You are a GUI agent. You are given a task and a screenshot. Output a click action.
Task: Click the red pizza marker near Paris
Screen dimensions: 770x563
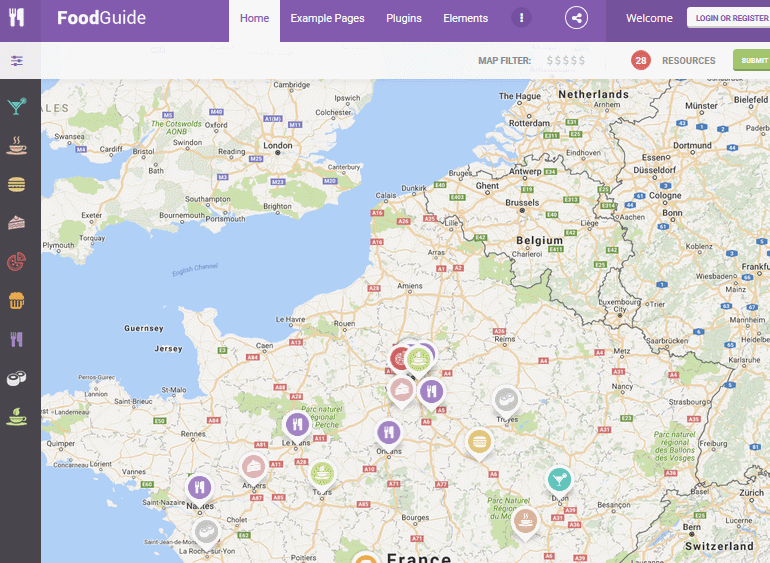coord(398,359)
